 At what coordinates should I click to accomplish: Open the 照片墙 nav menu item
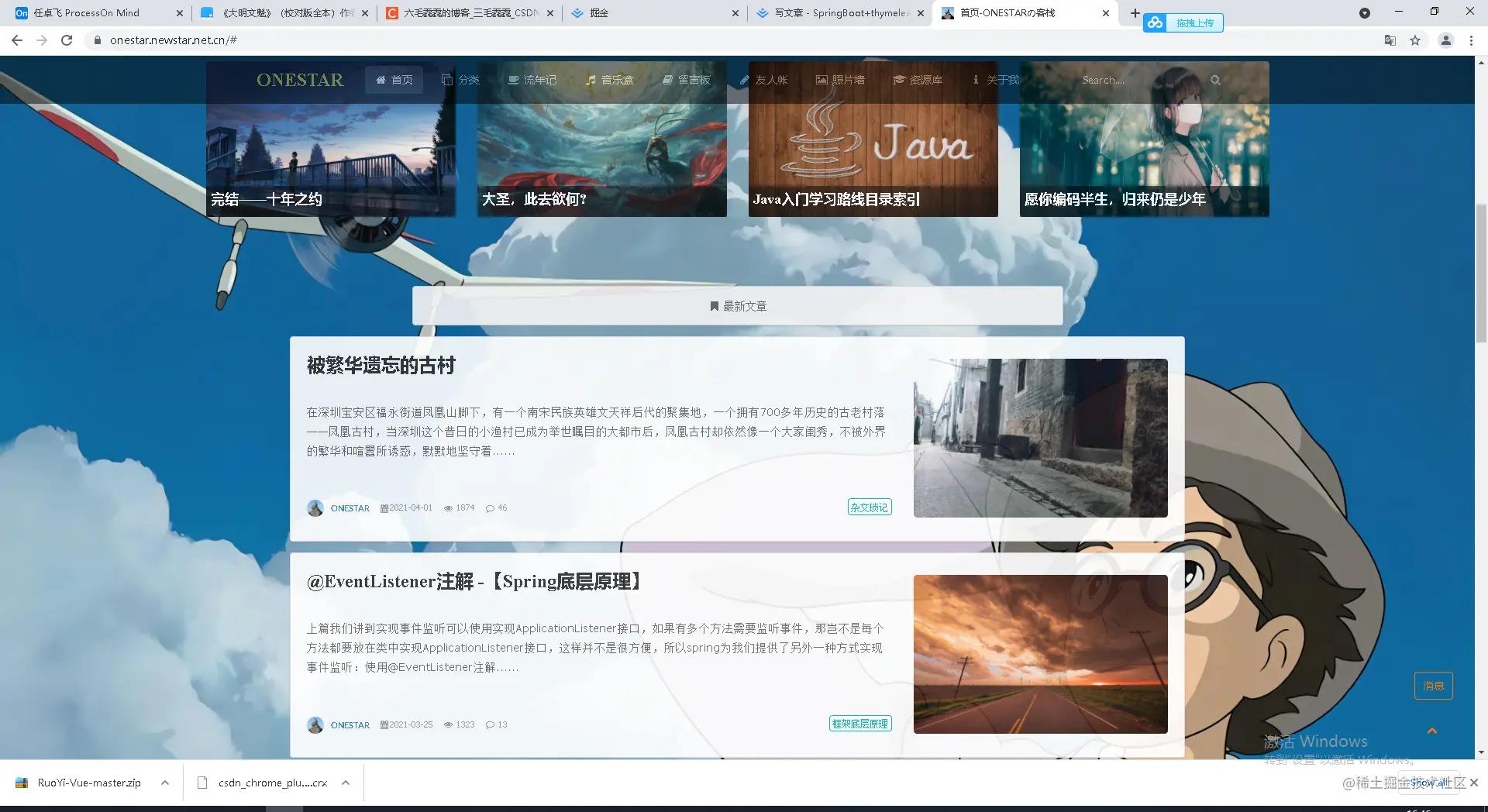click(x=840, y=80)
